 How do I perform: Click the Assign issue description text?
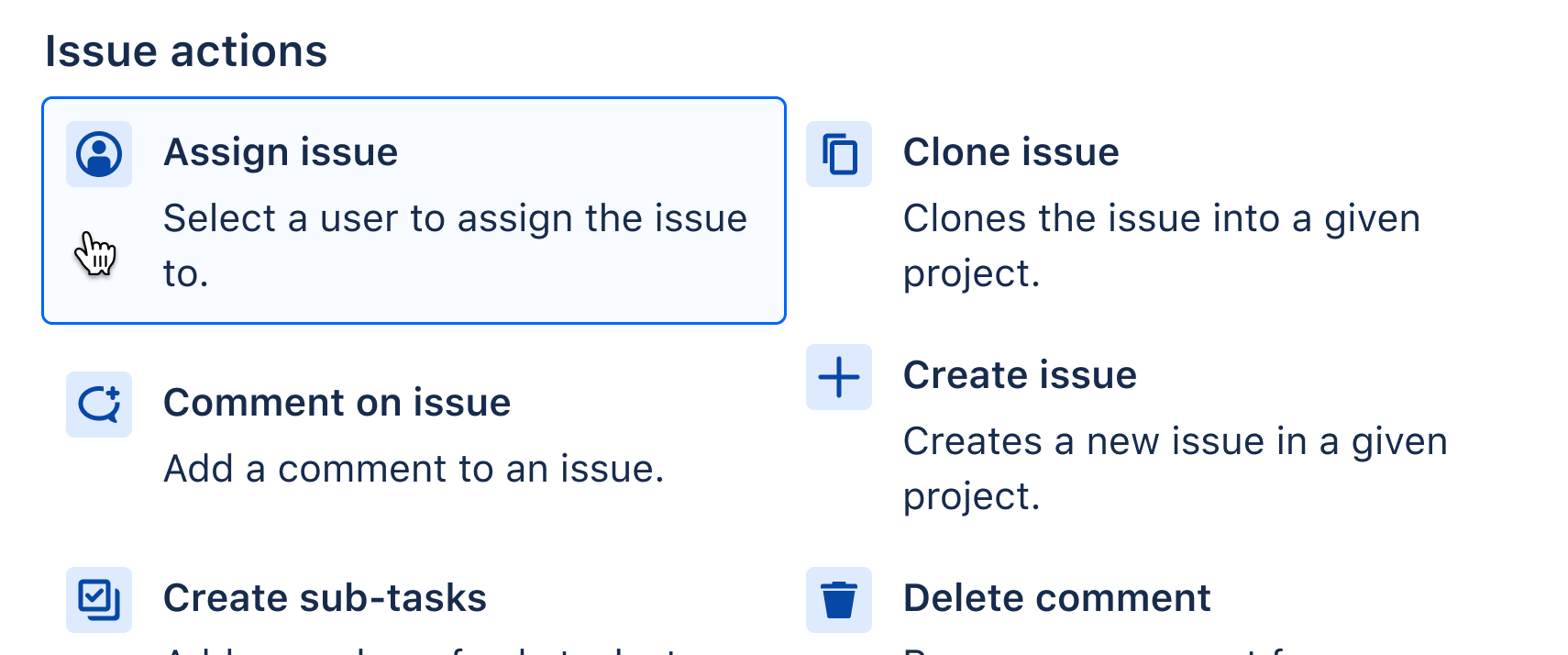(456, 244)
